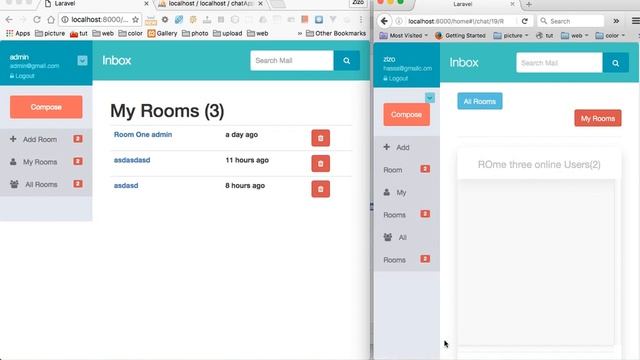Click the "11 hours ago" timestamp
640x360 pixels.
247,160
